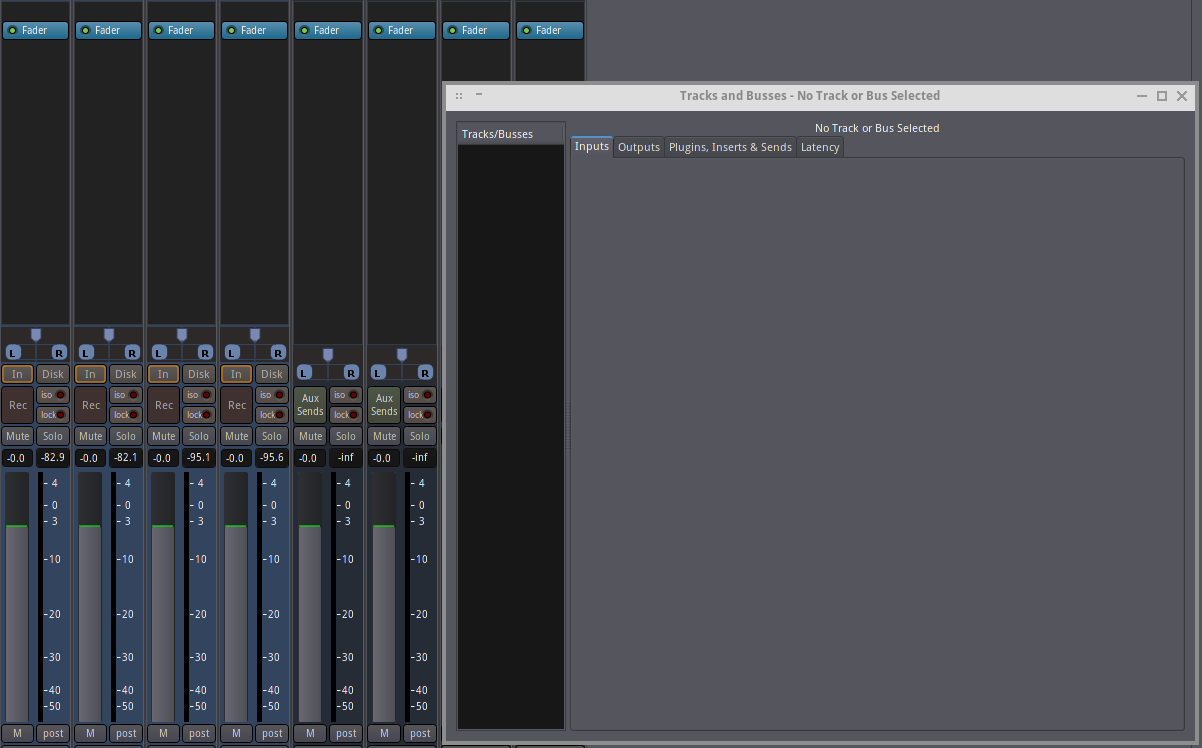1202x748 pixels.
Task: Mute the strip showing -82.1 peak
Action: [91, 436]
